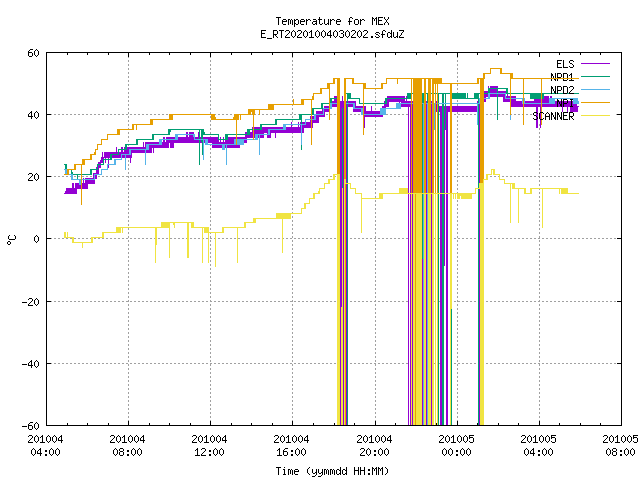Select the filename E_RT20201004030202.sfduZ
640x480 pixels.
[x=332, y=34]
